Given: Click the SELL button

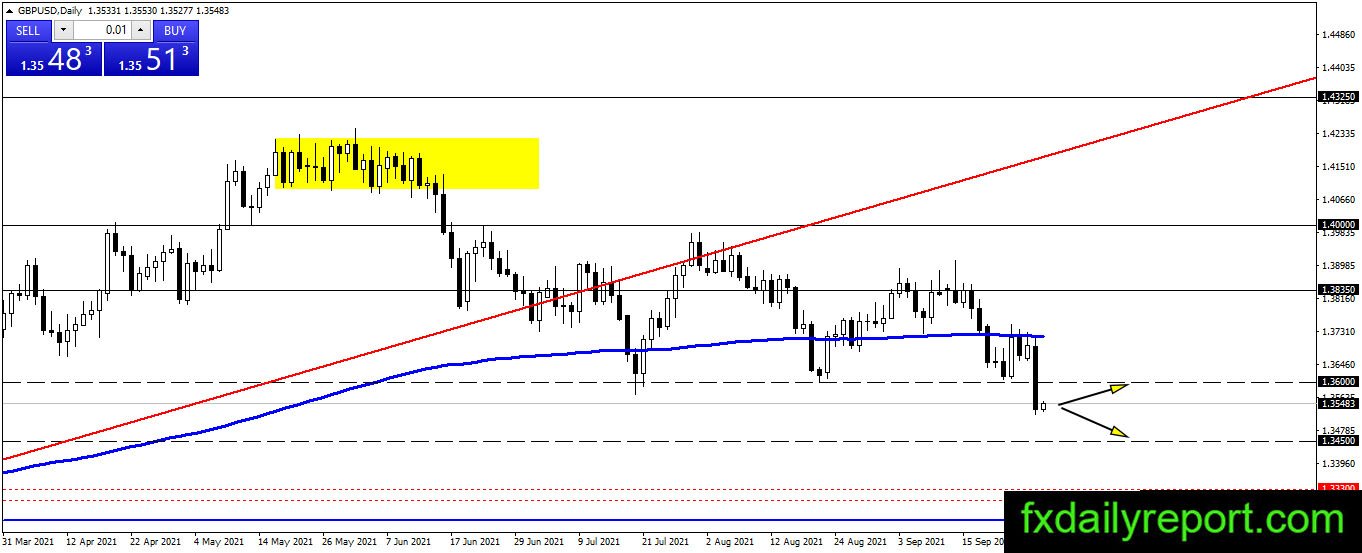Looking at the screenshot, I should point(29,30).
